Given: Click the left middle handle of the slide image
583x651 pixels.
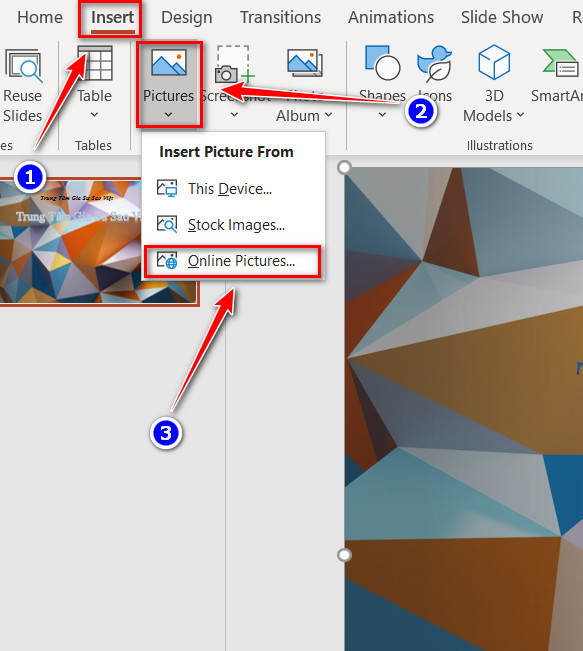Looking at the screenshot, I should (x=344, y=555).
